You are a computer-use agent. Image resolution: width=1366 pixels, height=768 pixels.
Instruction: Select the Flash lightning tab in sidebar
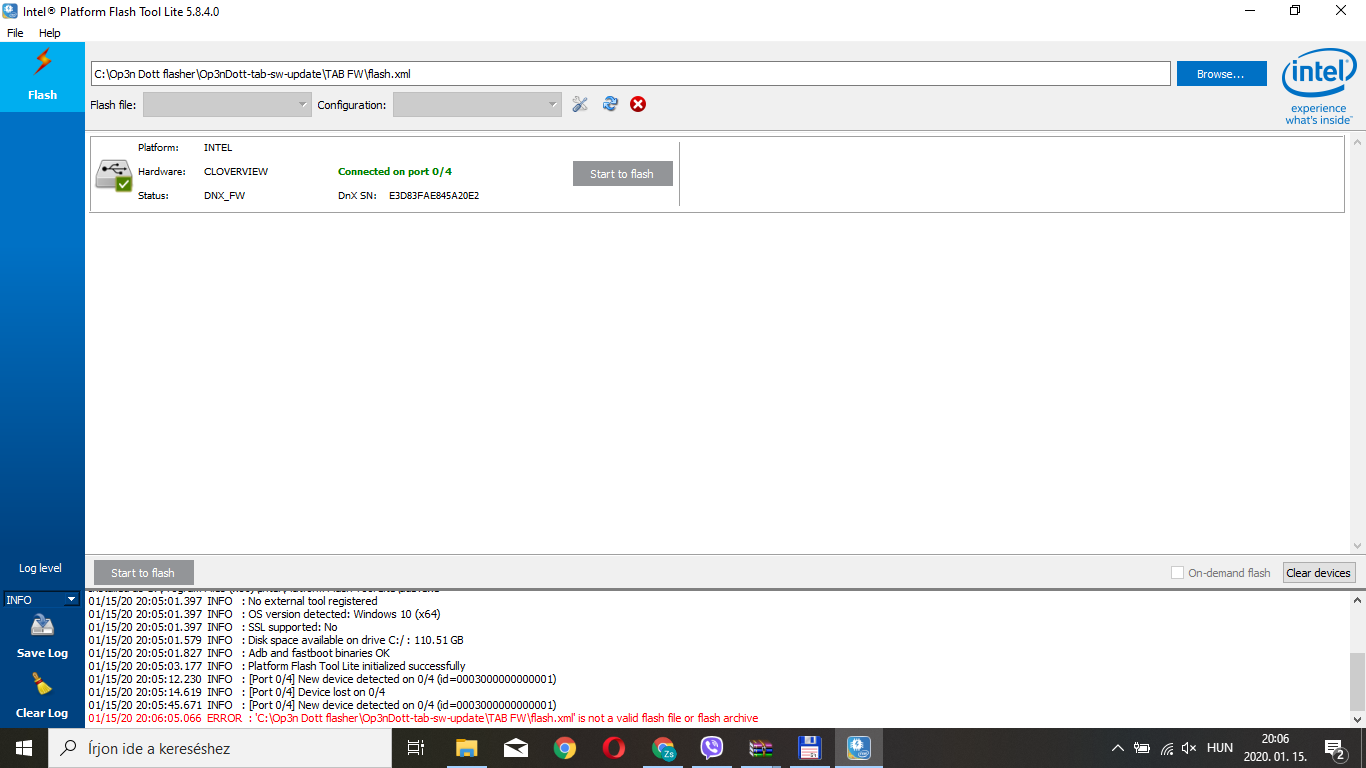pos(42,76)
